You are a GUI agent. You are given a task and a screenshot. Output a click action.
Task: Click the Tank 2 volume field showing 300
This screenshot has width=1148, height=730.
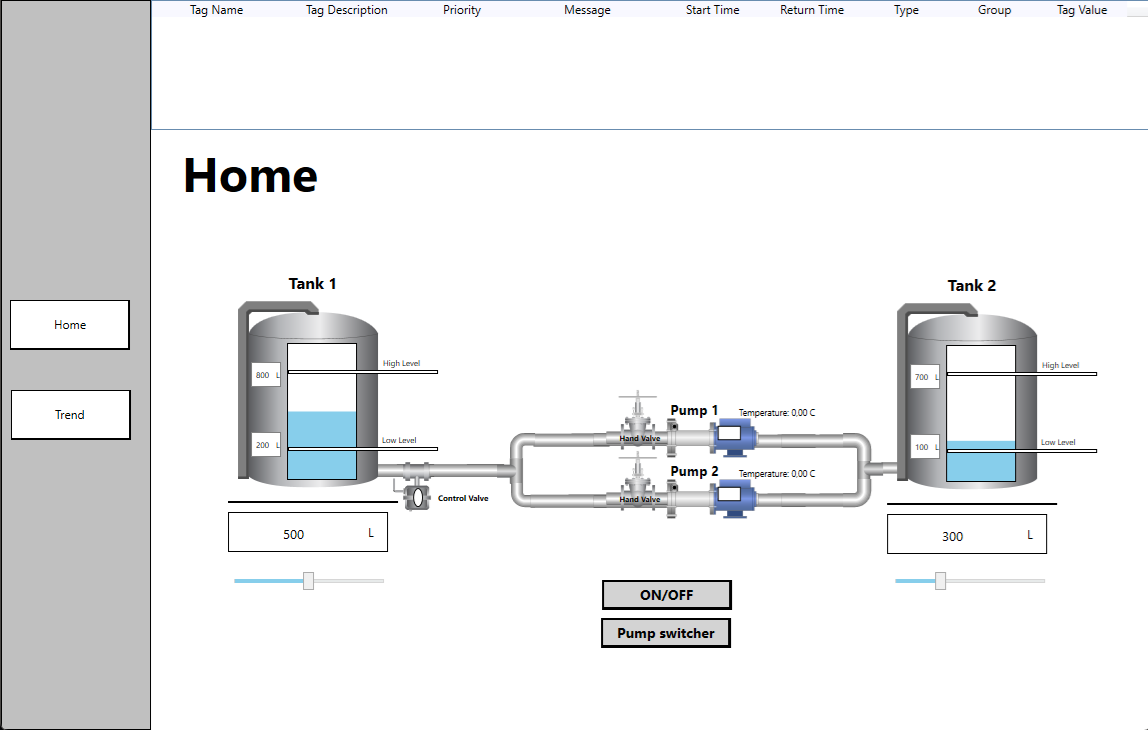coord(966,535)
